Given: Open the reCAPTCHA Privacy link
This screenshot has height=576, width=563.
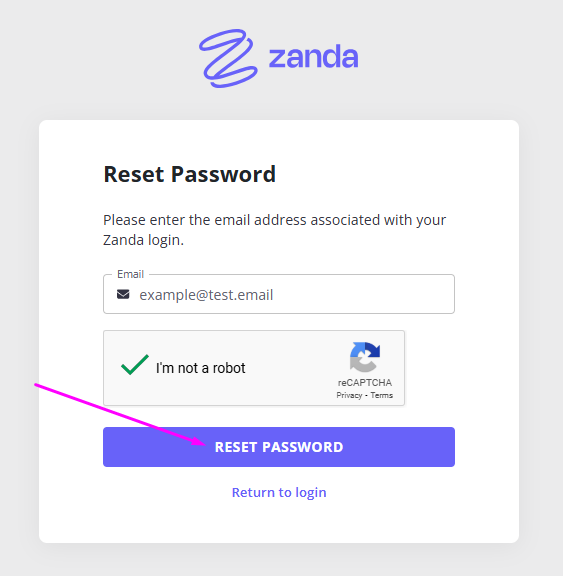Looking at the screenshot, I should click(349, 395).
